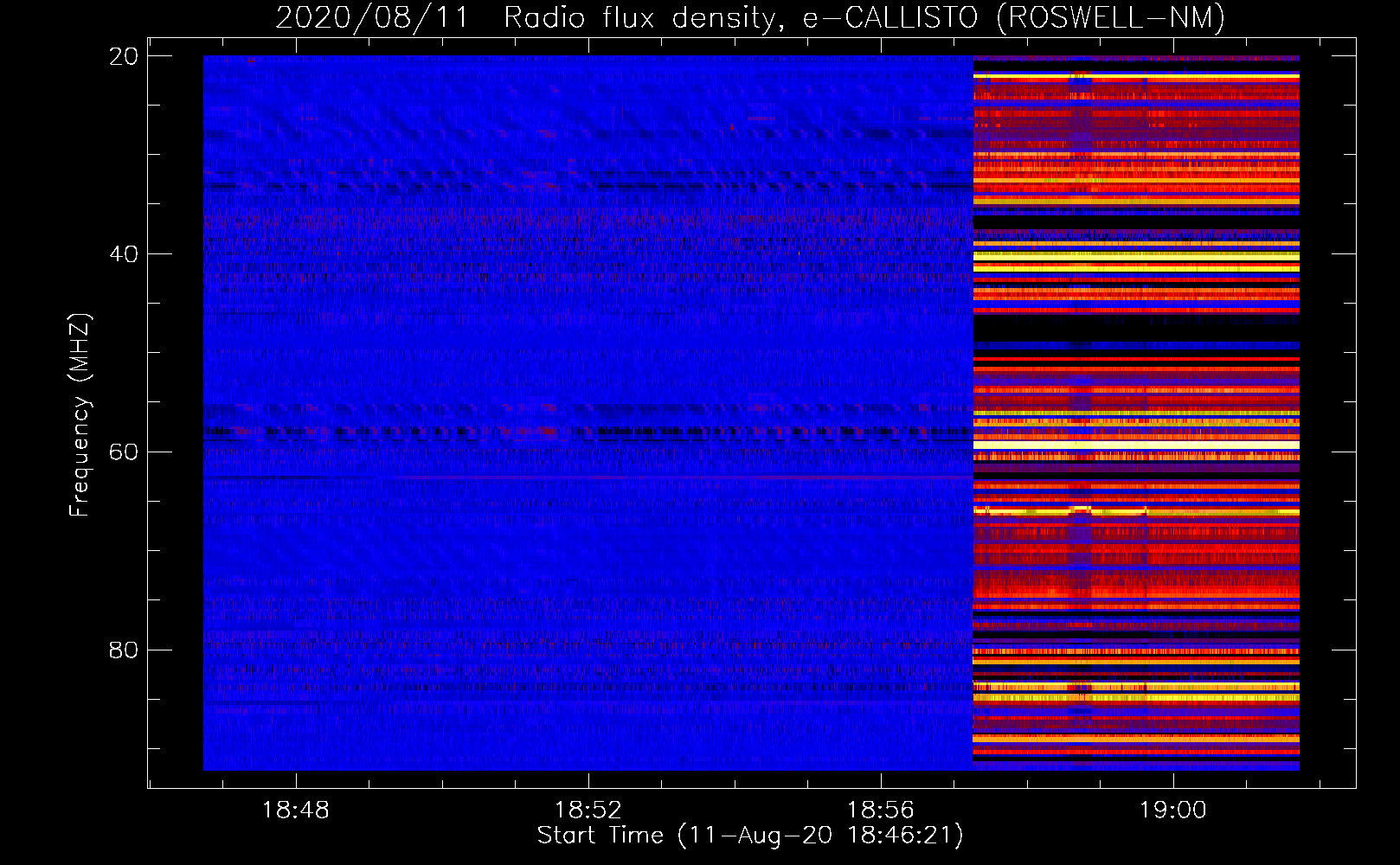The image size is (1400, 865).
Task: Click the plot title 'Radio flux density, e-CALLISTO (ROSWELL-NM)'
Action: coord(864,17)
